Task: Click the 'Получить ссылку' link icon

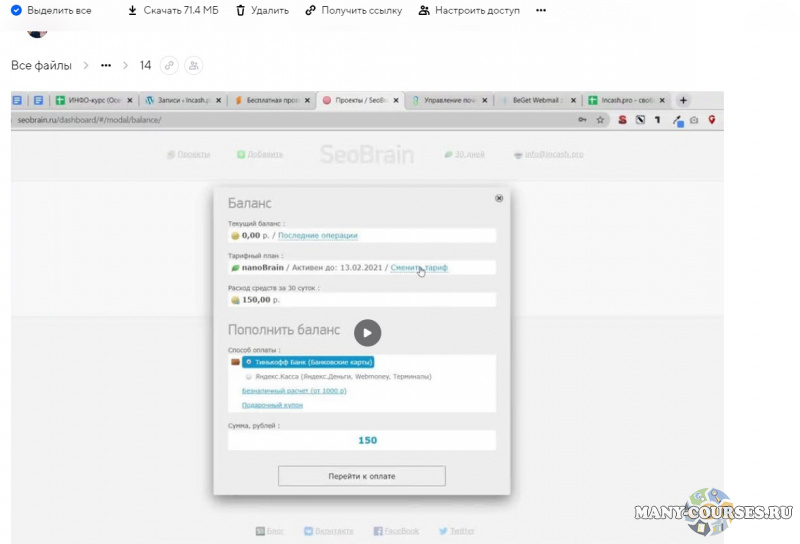Action: (x=310, y=10)
